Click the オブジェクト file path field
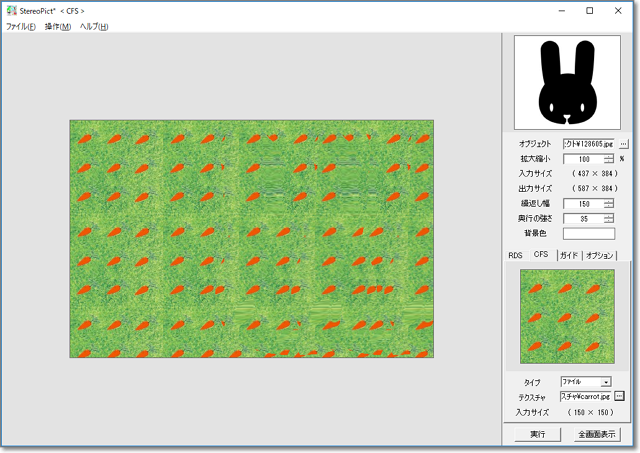This screenshot has height=453, width=640. coord(588,144)
